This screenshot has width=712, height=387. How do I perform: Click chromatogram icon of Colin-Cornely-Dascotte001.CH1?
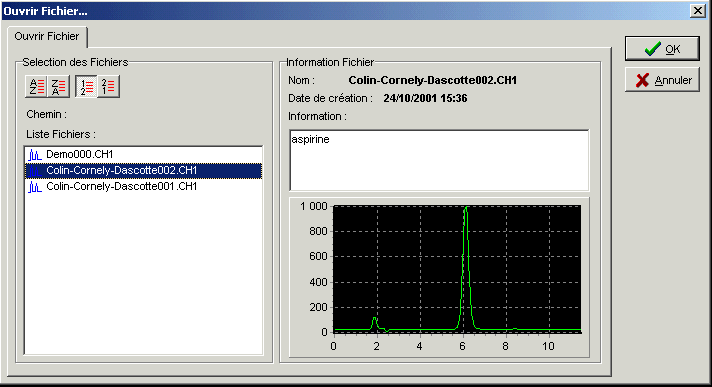point(35,187)
